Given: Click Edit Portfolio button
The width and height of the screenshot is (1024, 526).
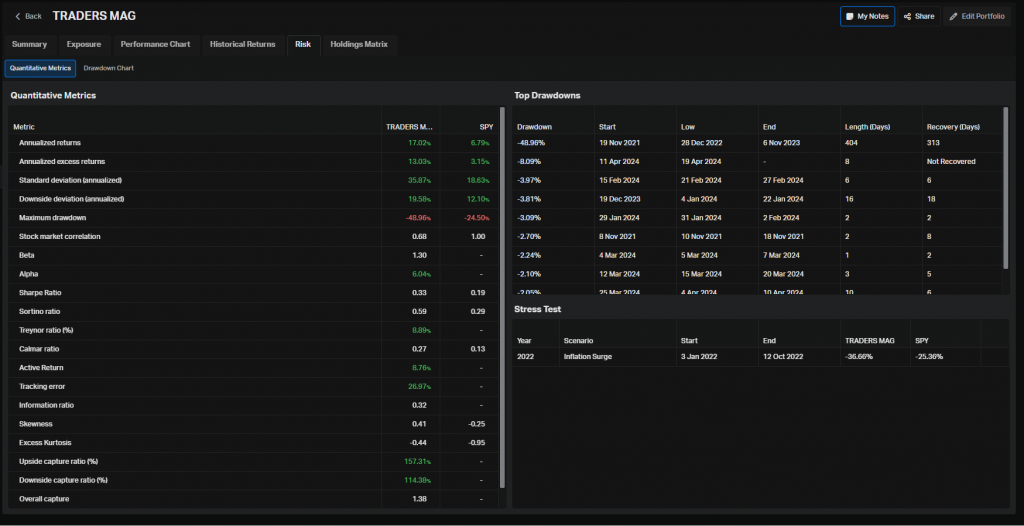Looking at the screenshot, I should point(977,16).
